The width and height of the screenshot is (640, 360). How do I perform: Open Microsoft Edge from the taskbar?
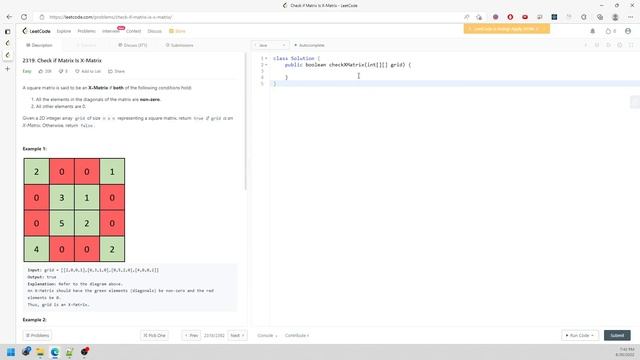pos(55,352)
